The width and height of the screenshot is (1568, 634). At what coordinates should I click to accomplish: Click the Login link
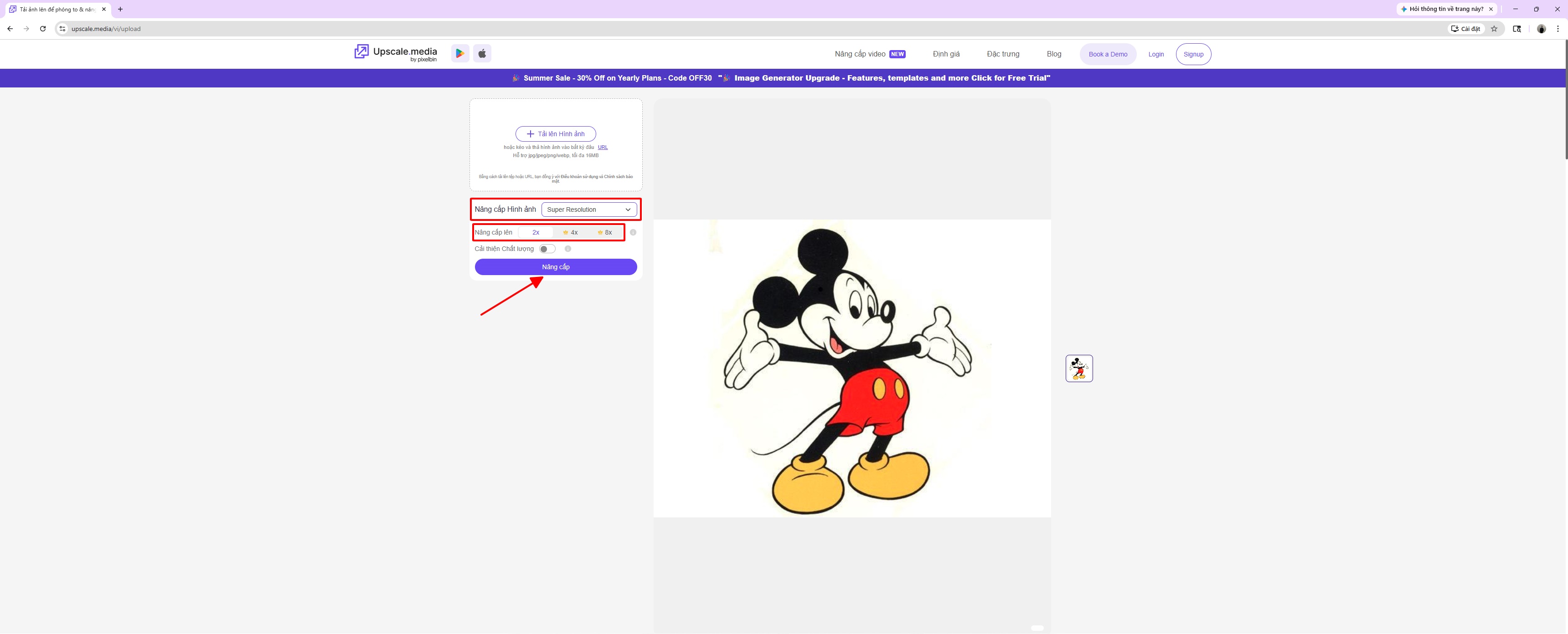1156,54
